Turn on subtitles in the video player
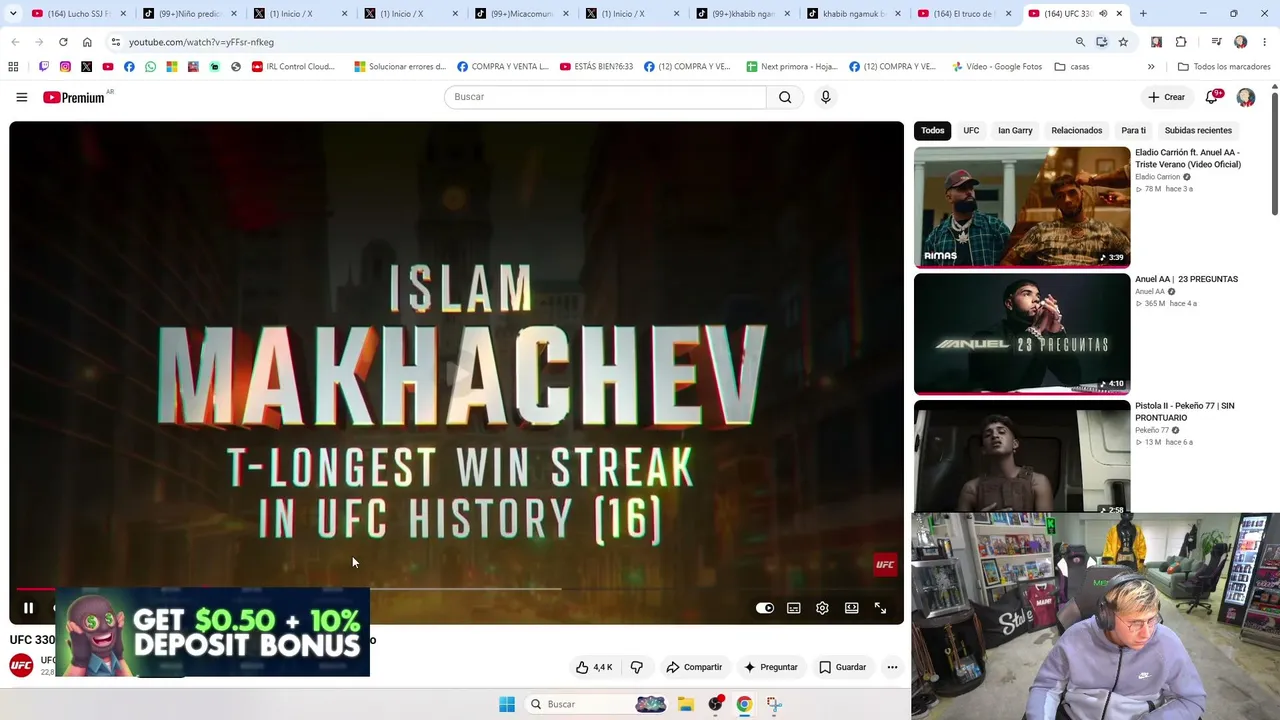Image resolution: width=1280 pixels, height=720 pixels. tap(793, 608)
